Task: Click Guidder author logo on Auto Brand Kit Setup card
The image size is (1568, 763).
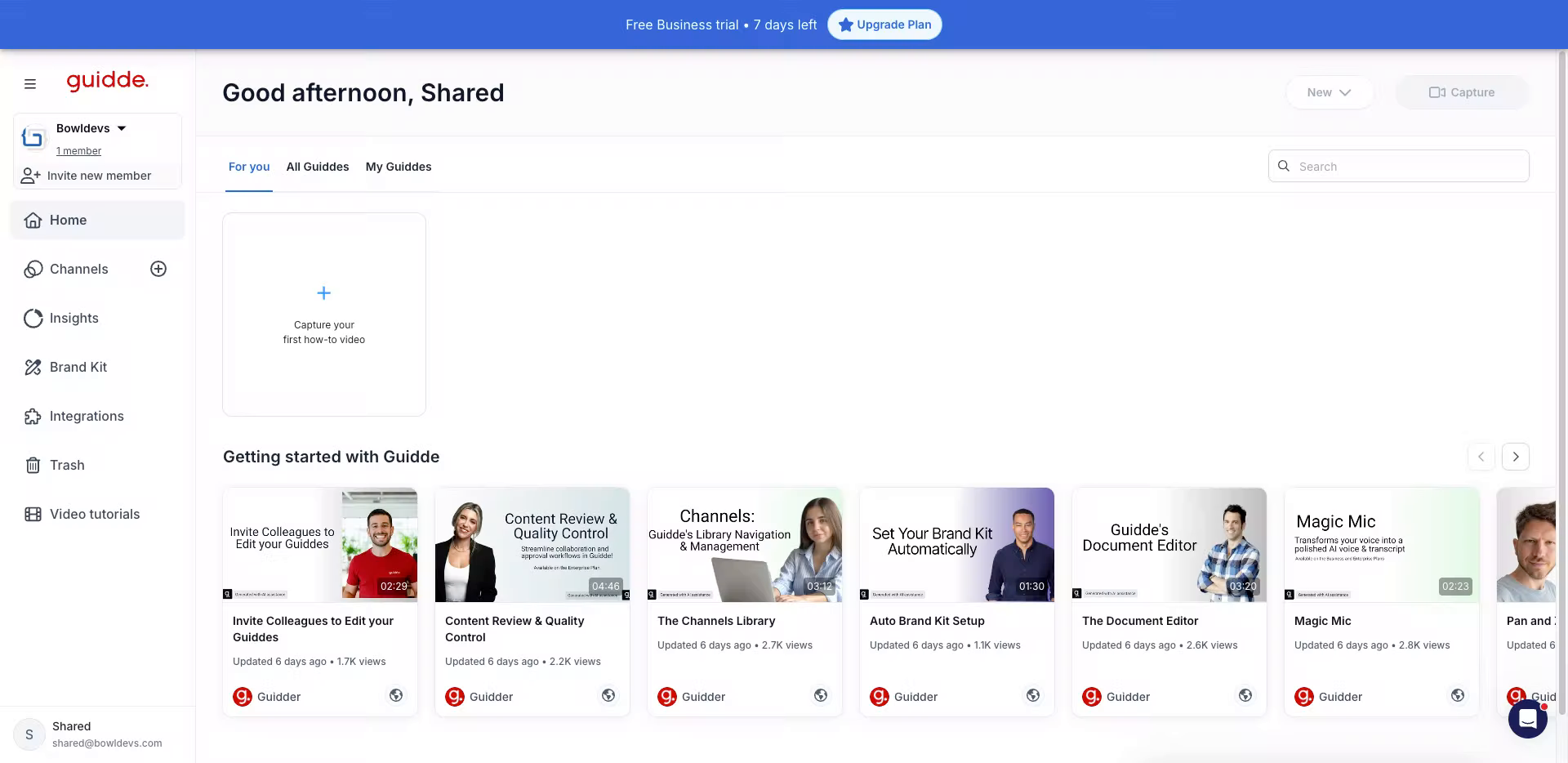Action: pos(880,696)
